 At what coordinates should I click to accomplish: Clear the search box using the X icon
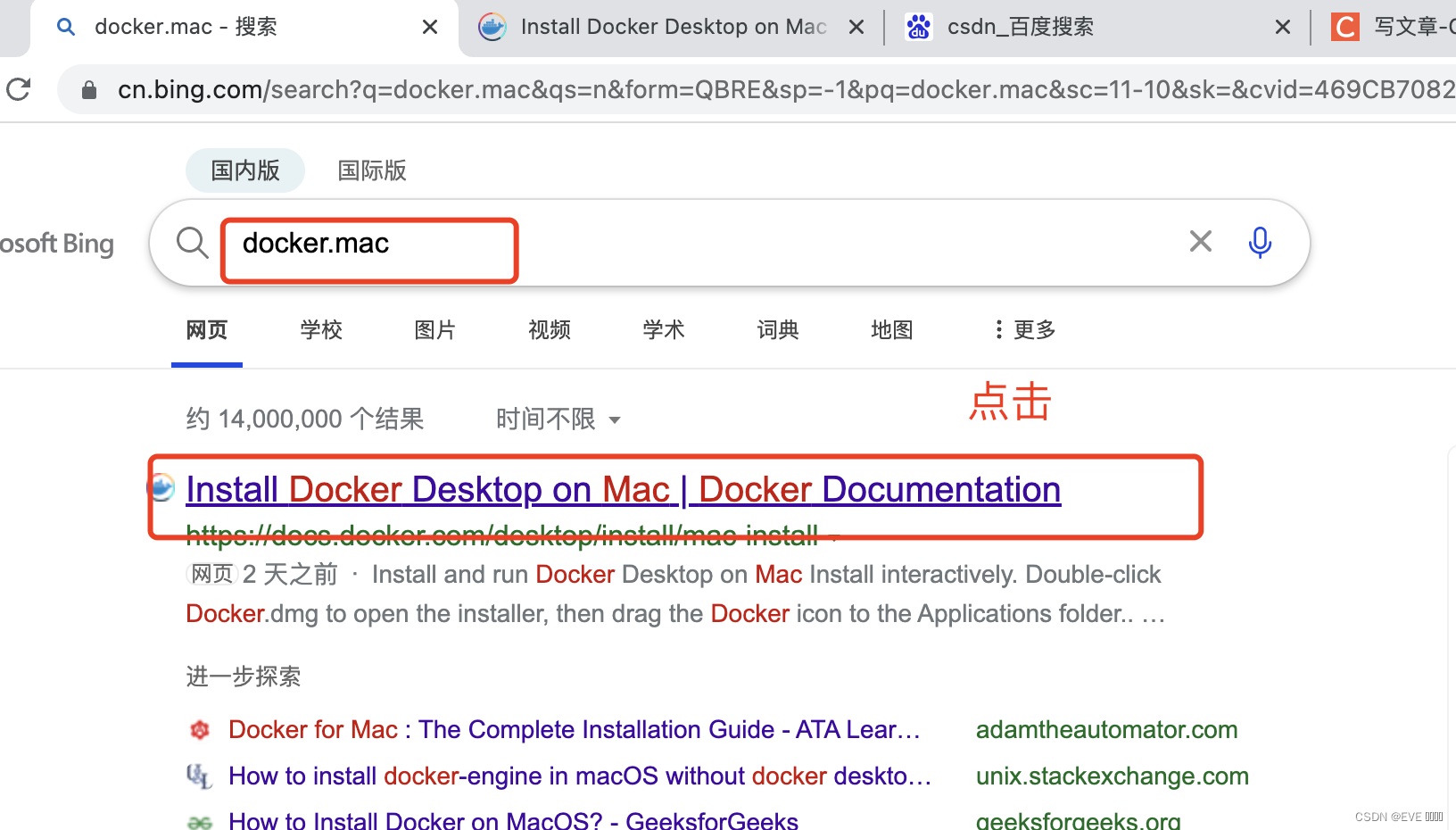click(x=1200, y=241)
